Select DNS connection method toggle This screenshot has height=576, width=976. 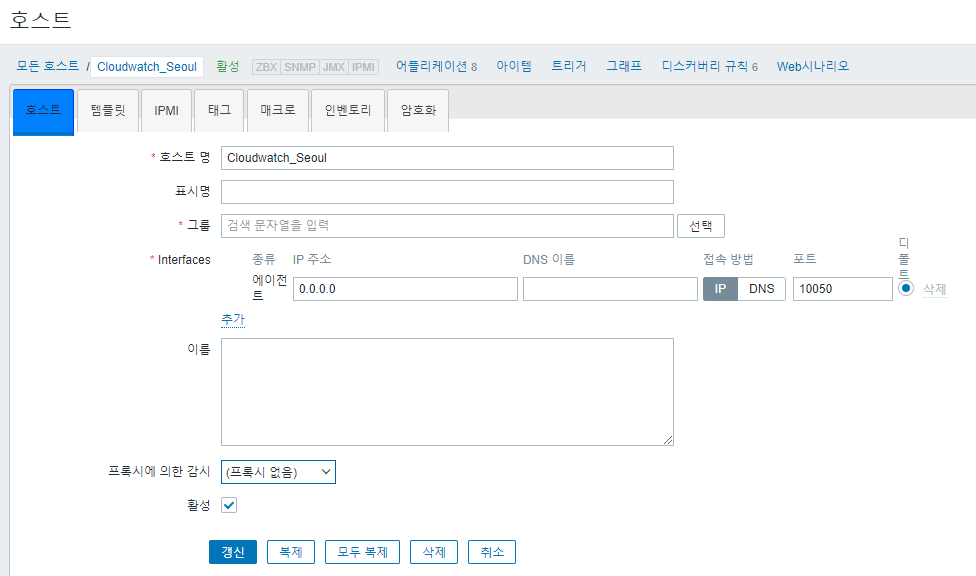point(761,289)
